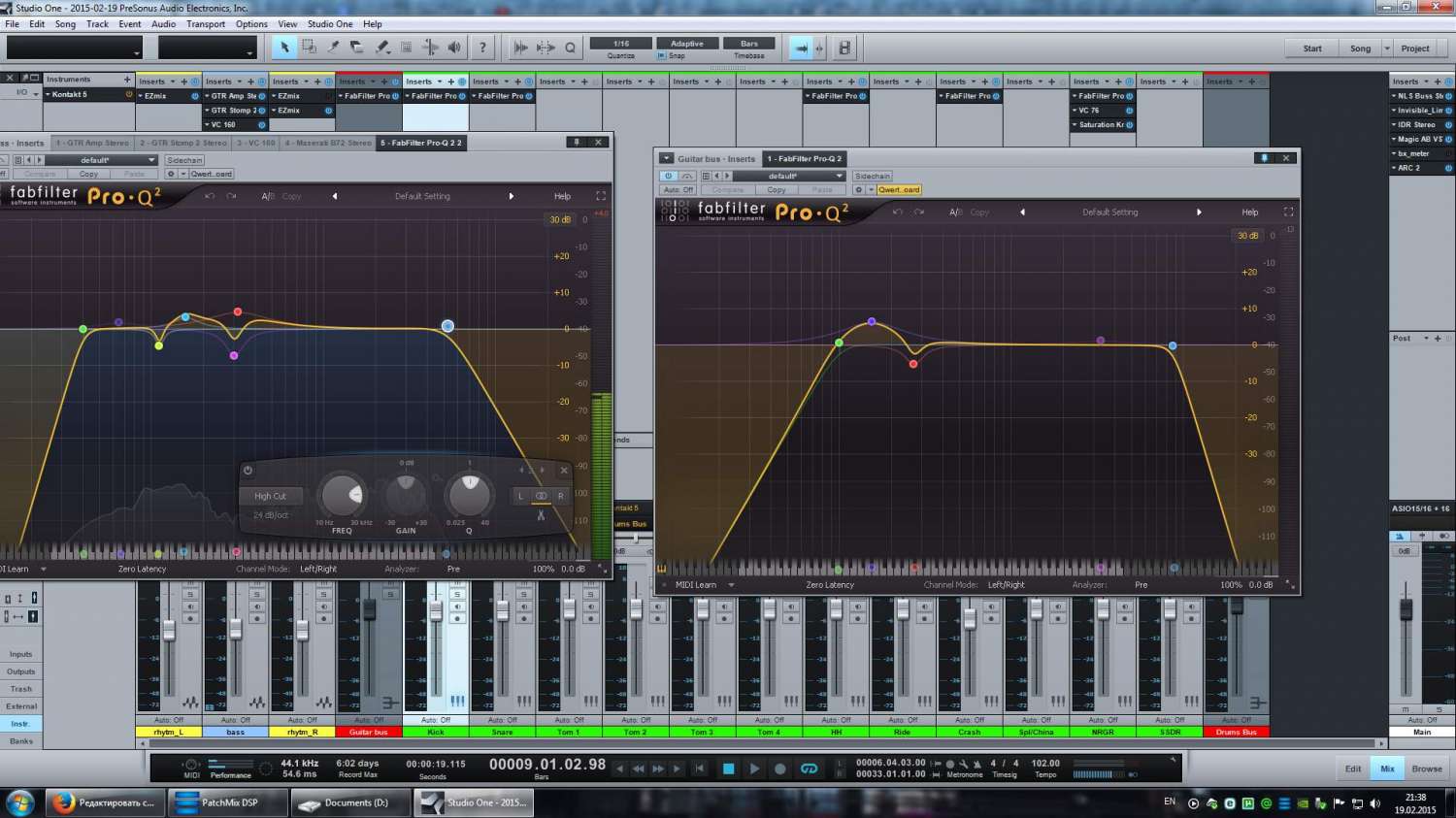Click the red EQ band node in right Pro-Q

913,364
